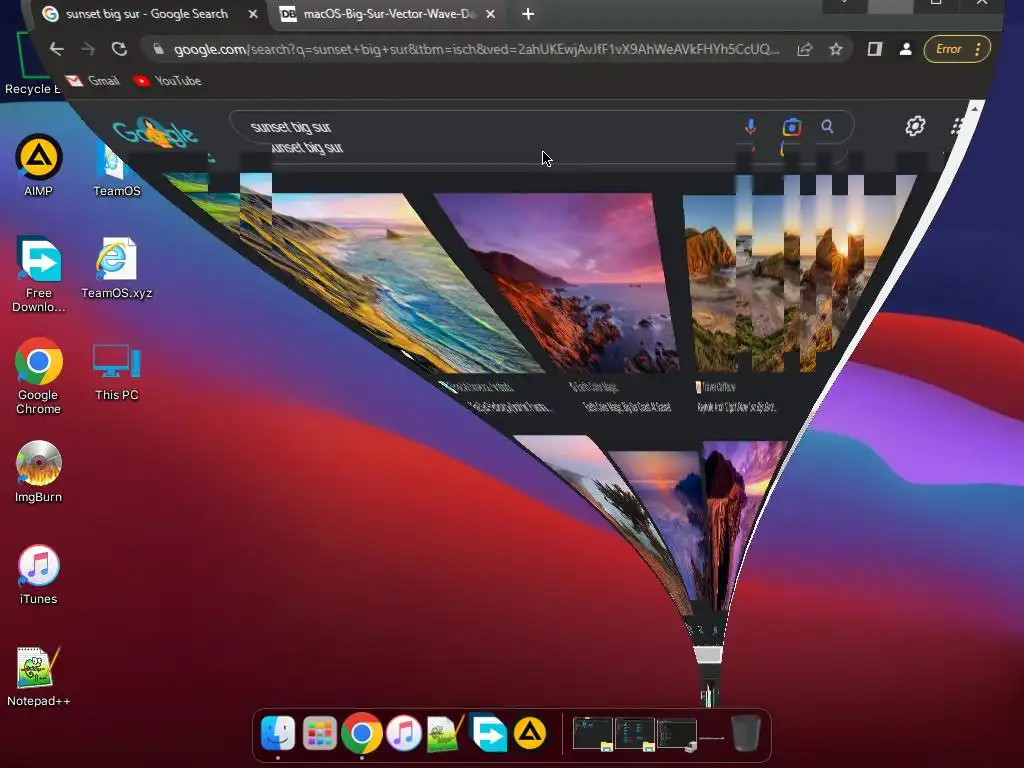Image resolution: width=1024 pixels, height=768 pixels.
Task: Click the magnifier search icon in Google
Action: pyautogui.click(x=827, y=127)
